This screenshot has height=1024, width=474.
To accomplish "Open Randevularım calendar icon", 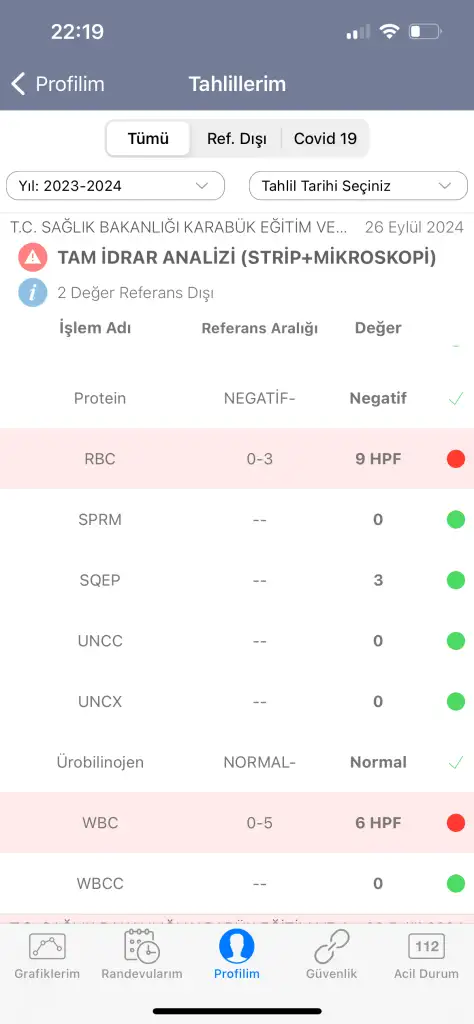I will (142, 946).
